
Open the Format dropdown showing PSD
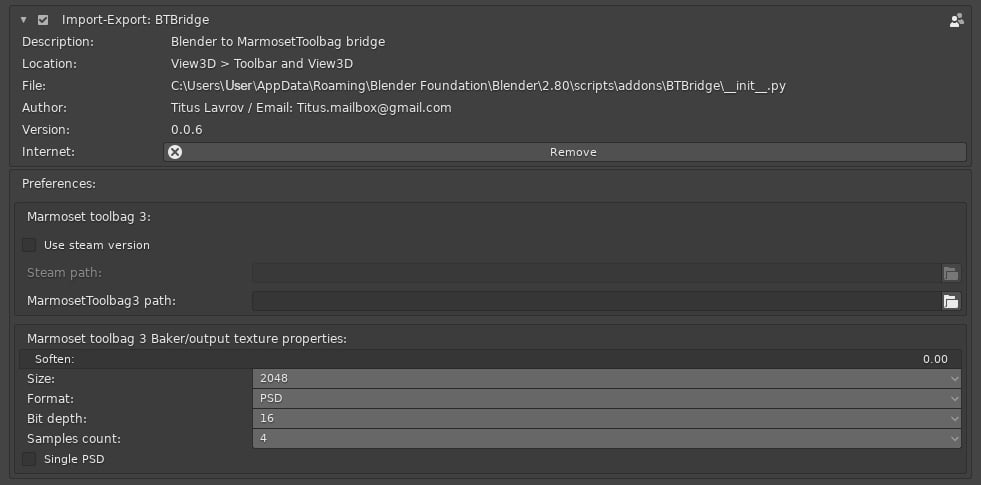pyautogui.click(x=606, y=398)
